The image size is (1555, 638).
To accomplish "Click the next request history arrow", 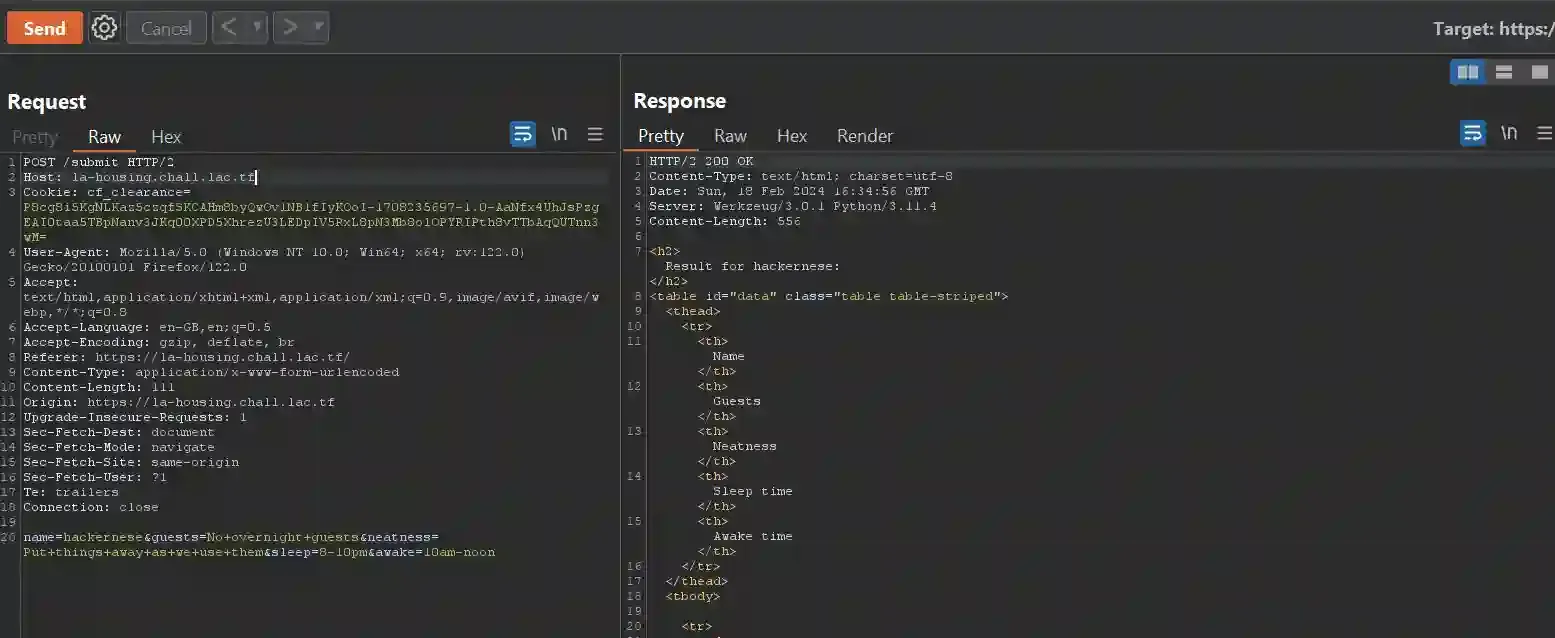I will (x=290, y=28).
